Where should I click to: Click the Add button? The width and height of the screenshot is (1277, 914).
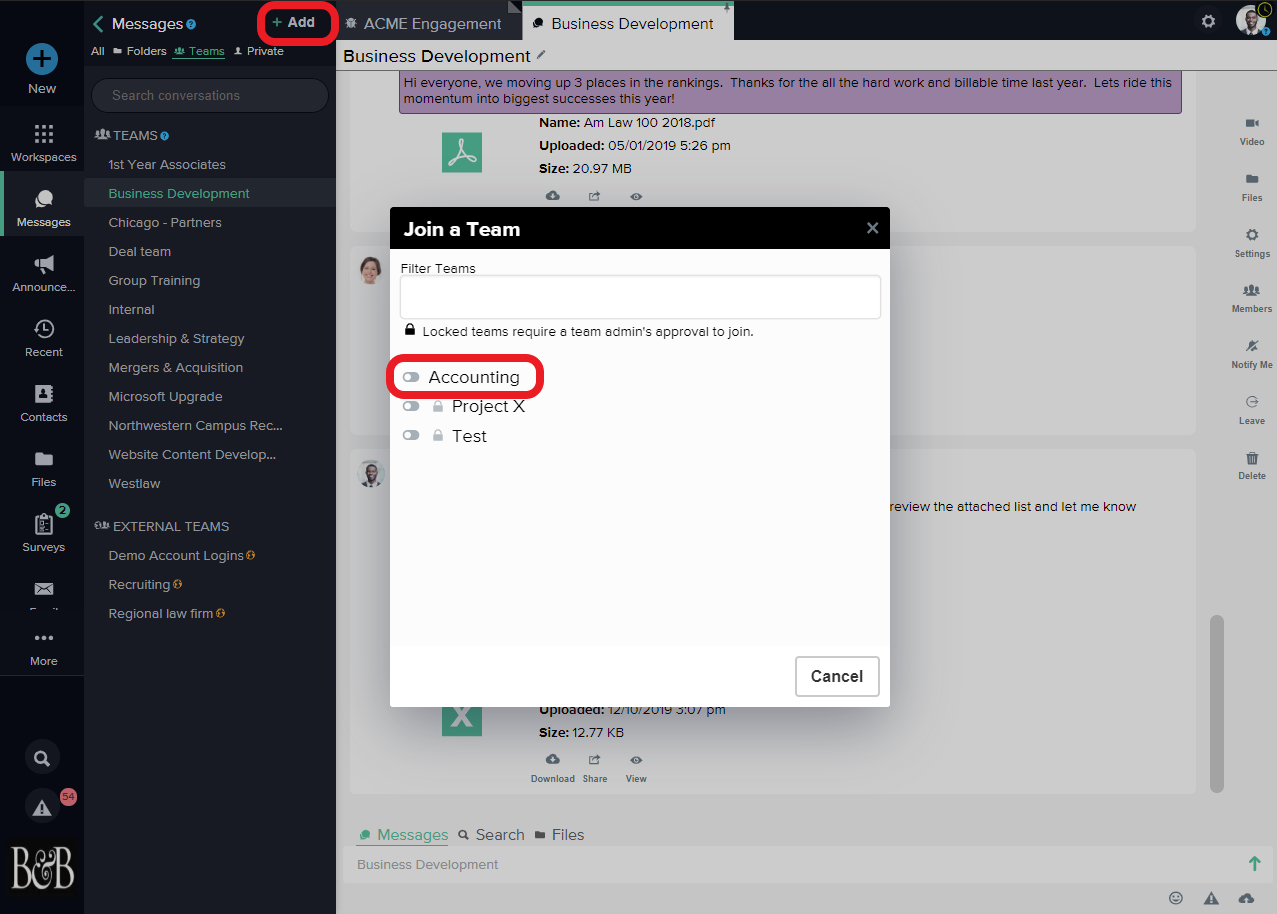pyautogui.click(x=294, y=22)
